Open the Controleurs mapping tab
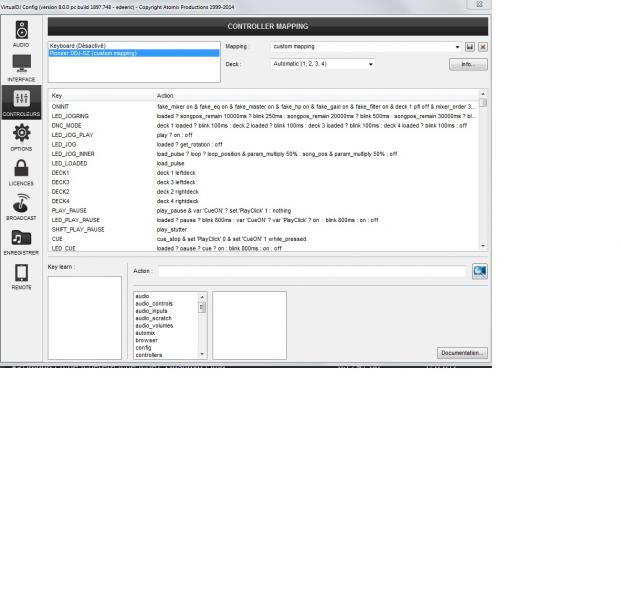620x600 pixels. [21, 102]
